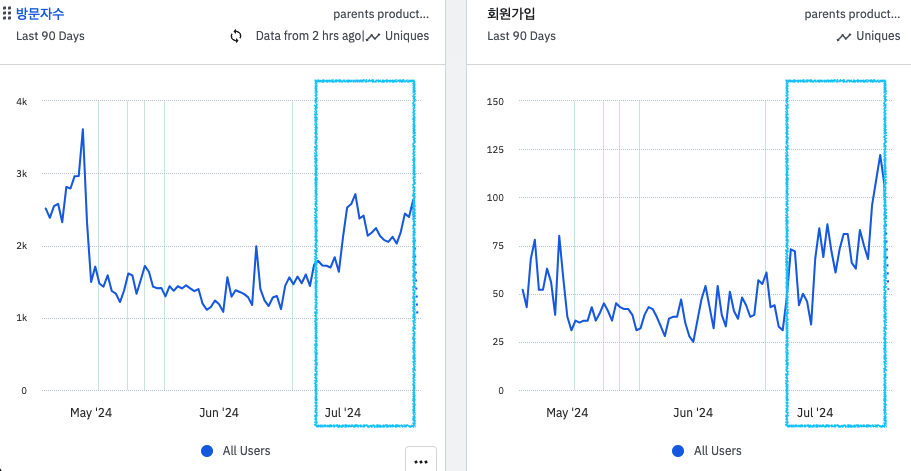Click the May '24 axis label on 방문자수 chart
The height and width of the screenshot is (471, 911).
pos(92,412)
